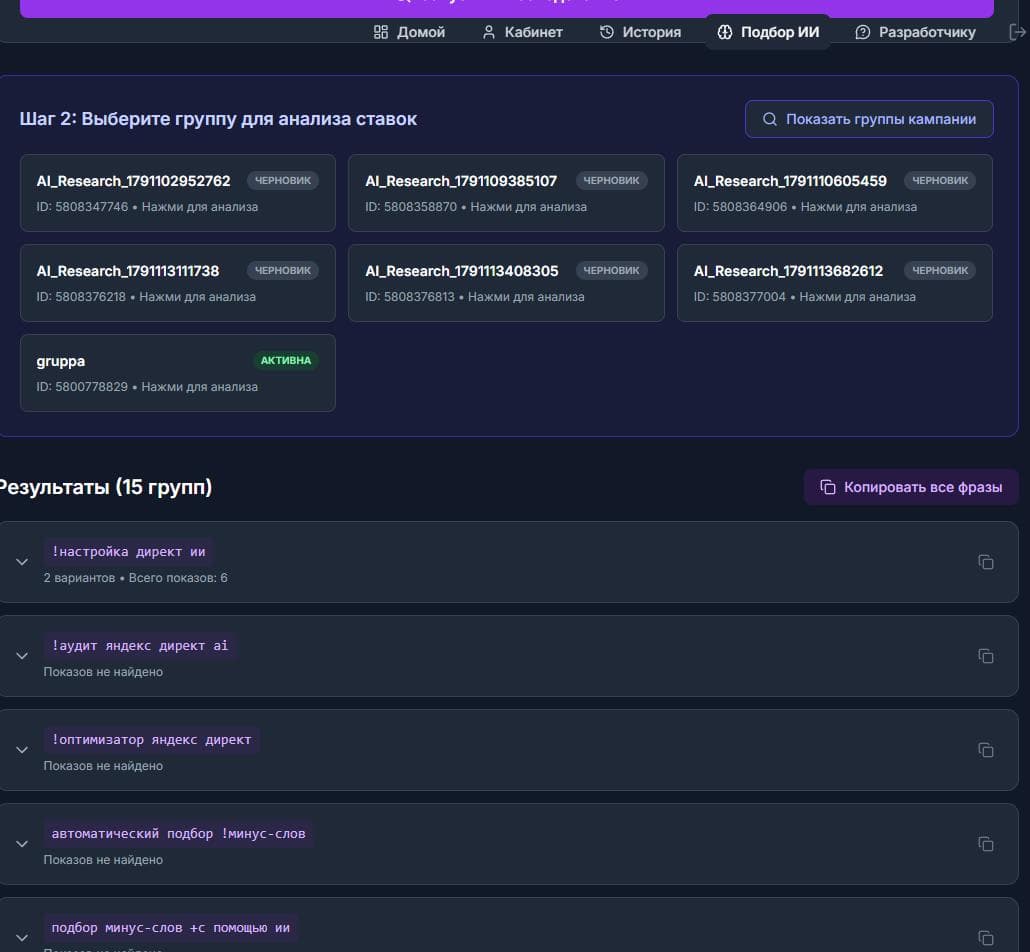Screen dimensions: 1030x952
Task: Expand the '!аудит яндекс директ ai' result group
Action: coord(22,656)
